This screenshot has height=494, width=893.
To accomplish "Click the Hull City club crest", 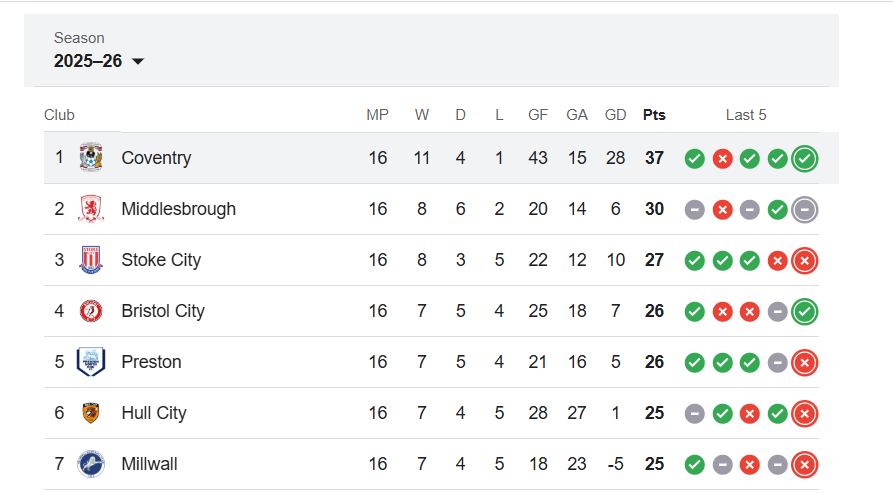I will tap(91, 413).
